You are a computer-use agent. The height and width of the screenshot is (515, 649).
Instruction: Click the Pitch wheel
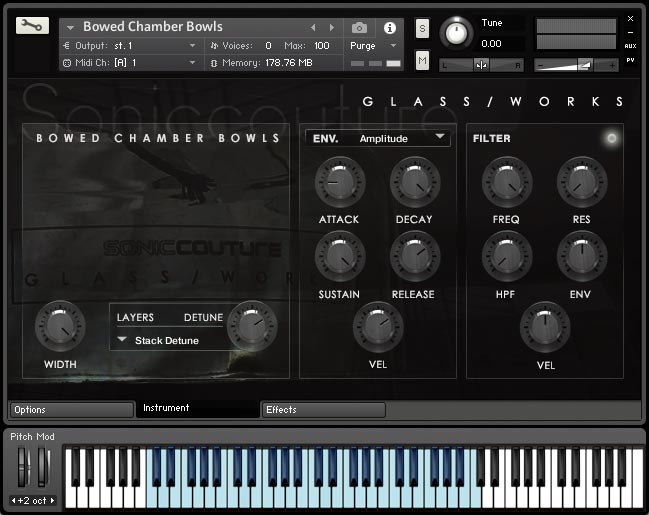(x=24, y=467)
